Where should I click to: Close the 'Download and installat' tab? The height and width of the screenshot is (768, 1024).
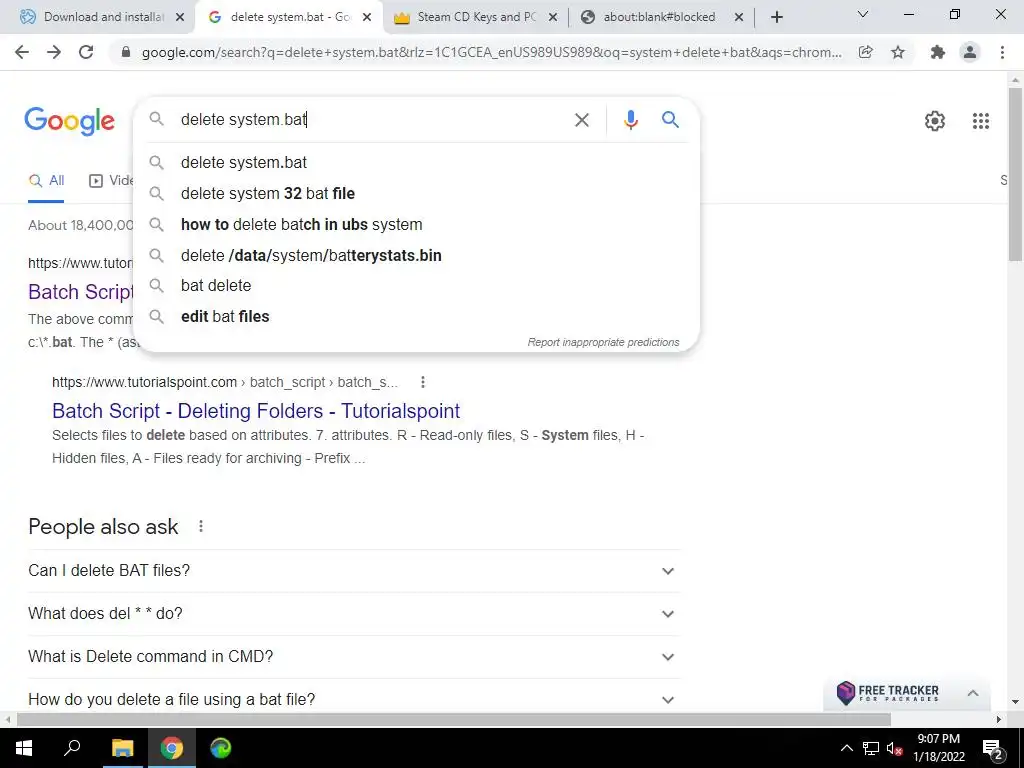pos(180,18)
